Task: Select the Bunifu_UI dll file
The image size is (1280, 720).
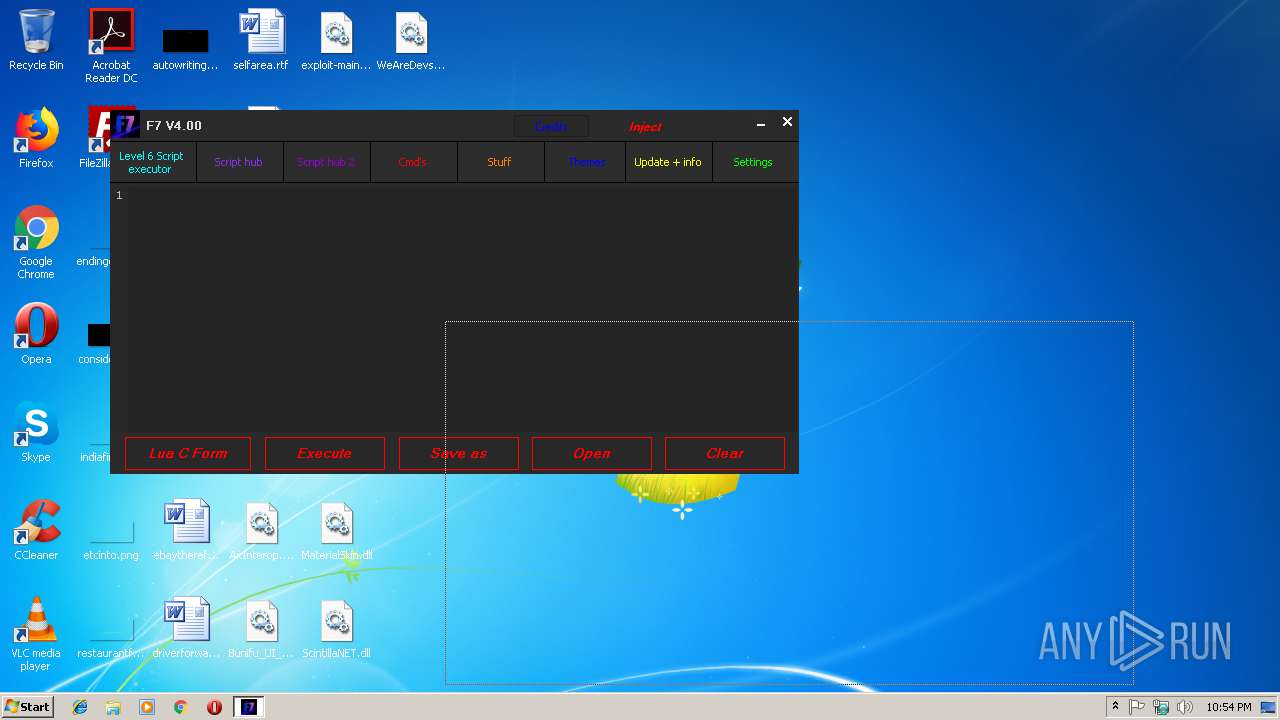Action: pos(261,628)
